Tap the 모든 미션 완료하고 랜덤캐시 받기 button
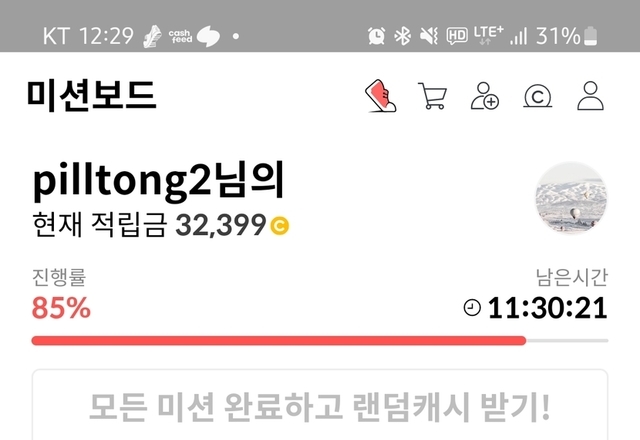Viewport: 640px width, 440px height. pyautogui.click(x=320, y=405)
